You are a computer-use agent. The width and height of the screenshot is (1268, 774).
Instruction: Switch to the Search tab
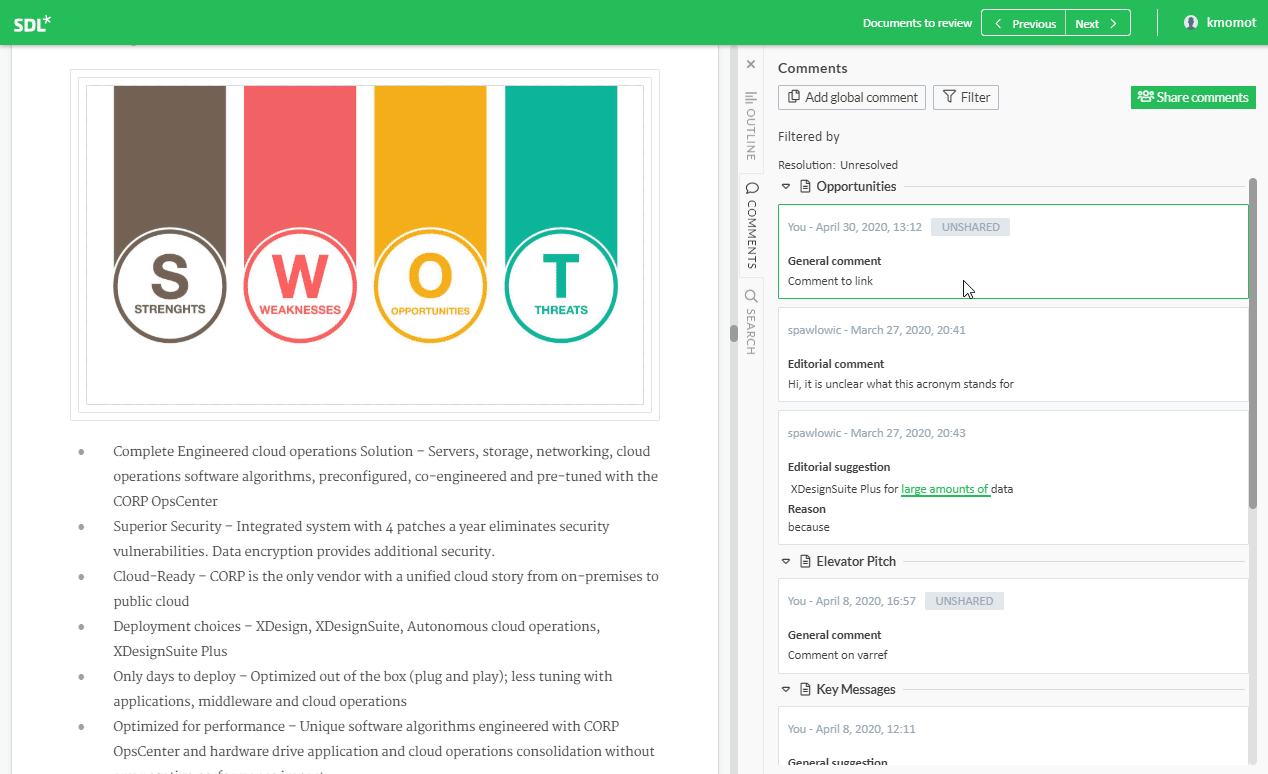click(751, 322)
